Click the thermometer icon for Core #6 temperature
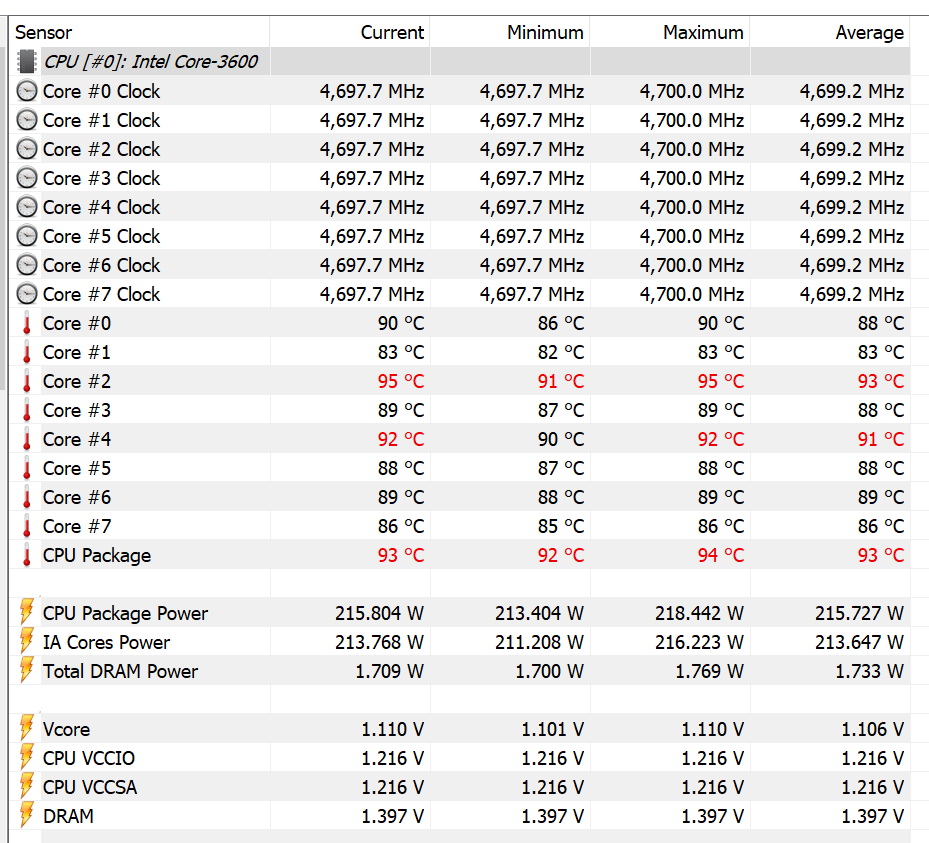 [x=27, y=498]
